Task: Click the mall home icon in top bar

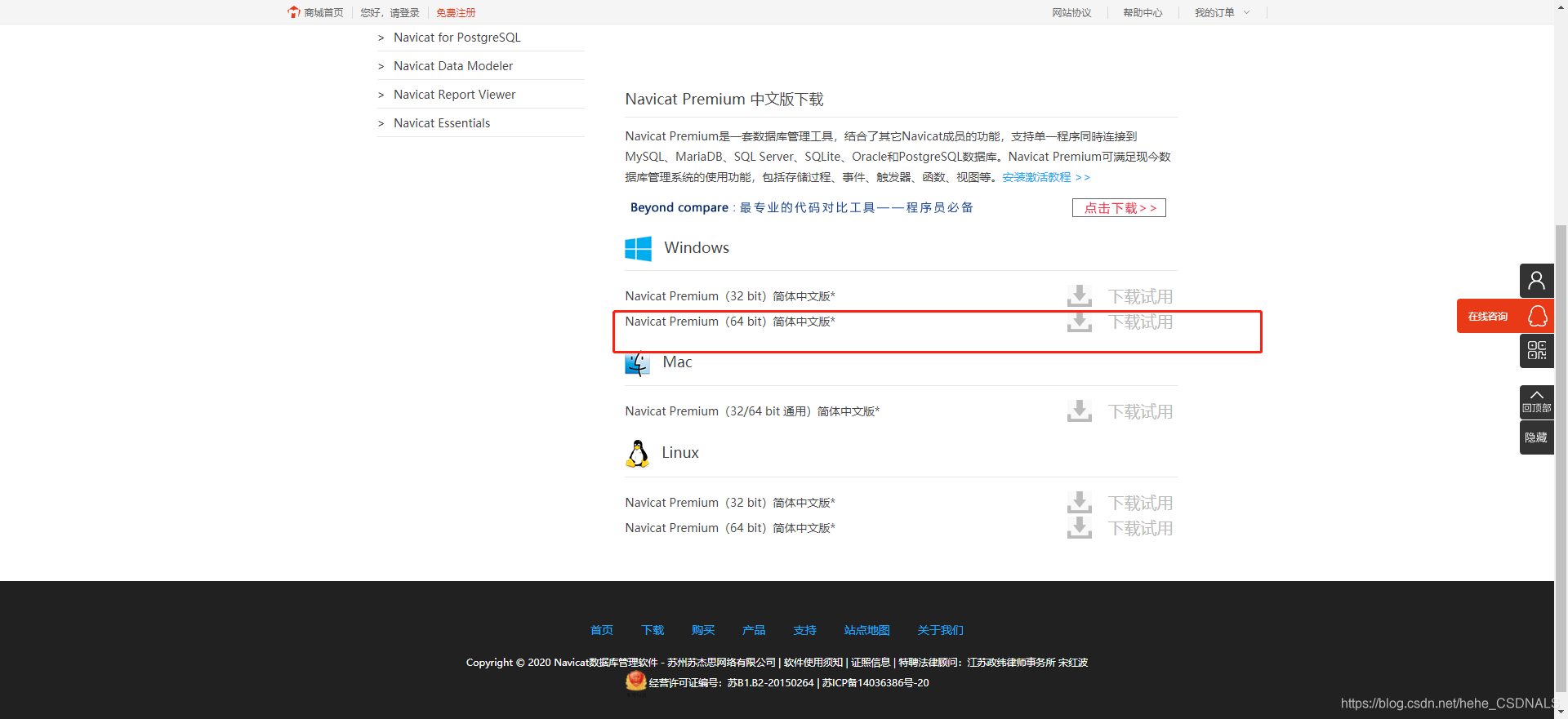Action: click(x=294, y=12)
